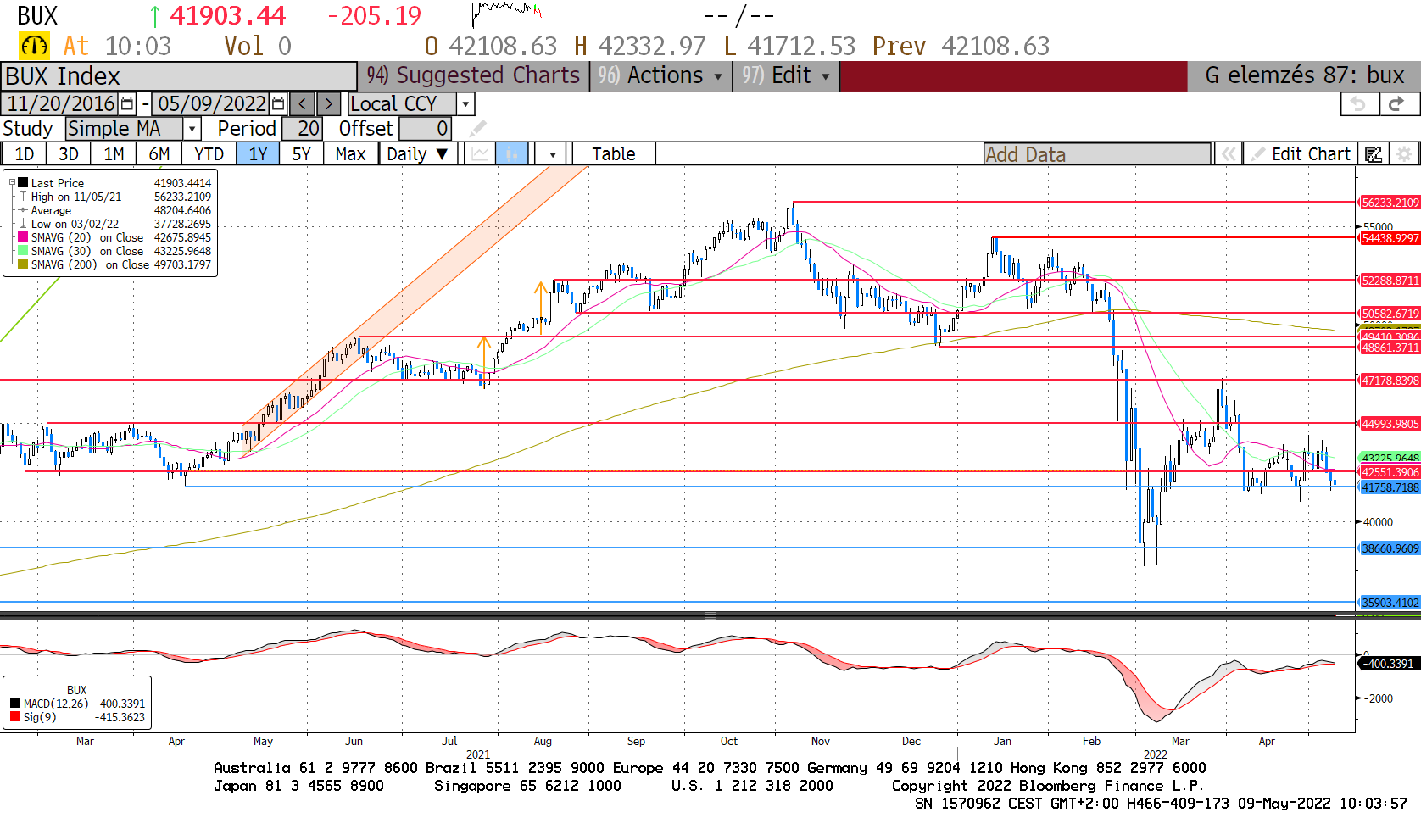Screen dimensions: 1421x840
Task: Click the undo arrow button
Action: click(x=1359, y=104)
